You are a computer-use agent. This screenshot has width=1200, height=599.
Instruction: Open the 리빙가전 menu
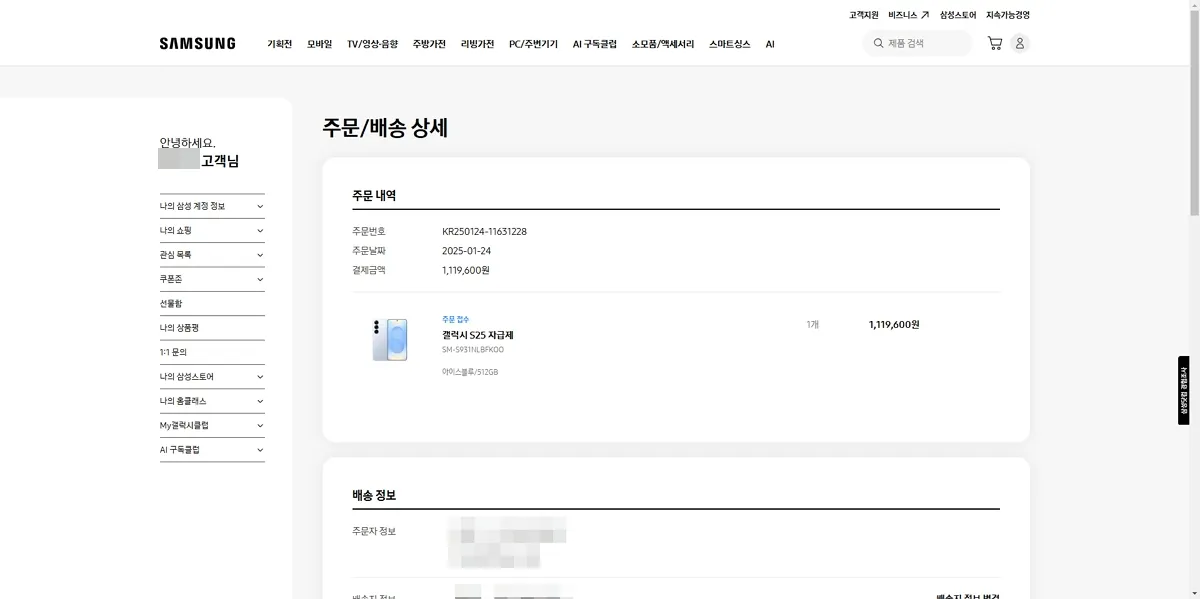[477, 44]
